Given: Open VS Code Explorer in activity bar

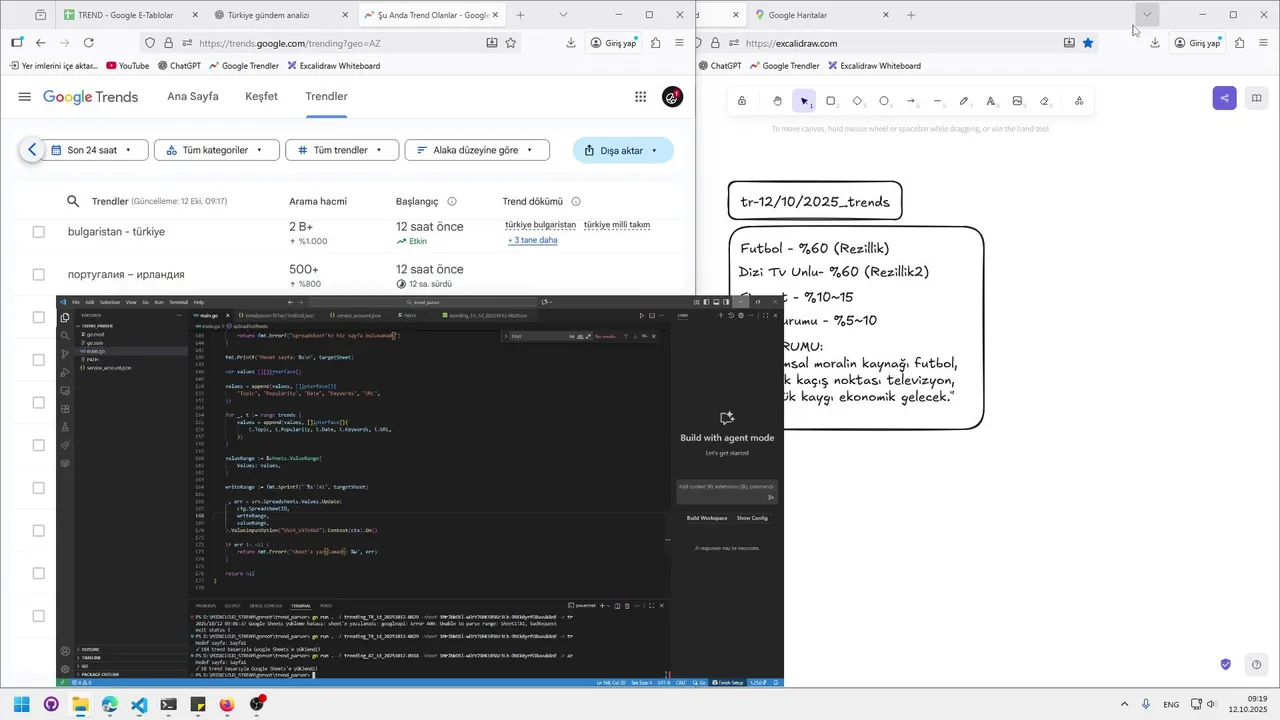Looking at the screenshot, I should (x=65, y=318).
